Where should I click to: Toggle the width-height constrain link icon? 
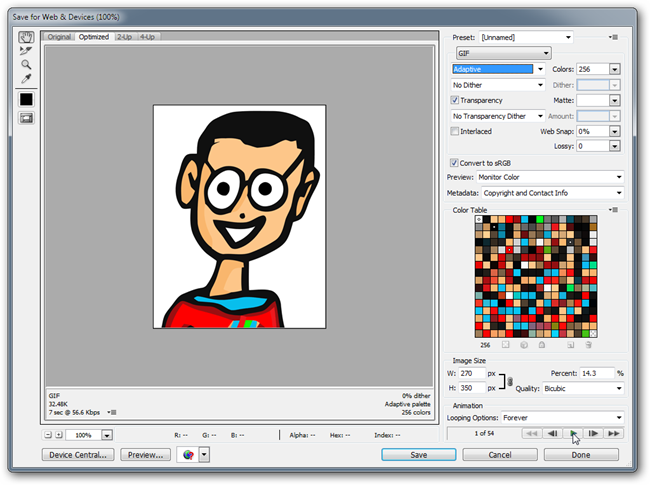coord(510,381)
